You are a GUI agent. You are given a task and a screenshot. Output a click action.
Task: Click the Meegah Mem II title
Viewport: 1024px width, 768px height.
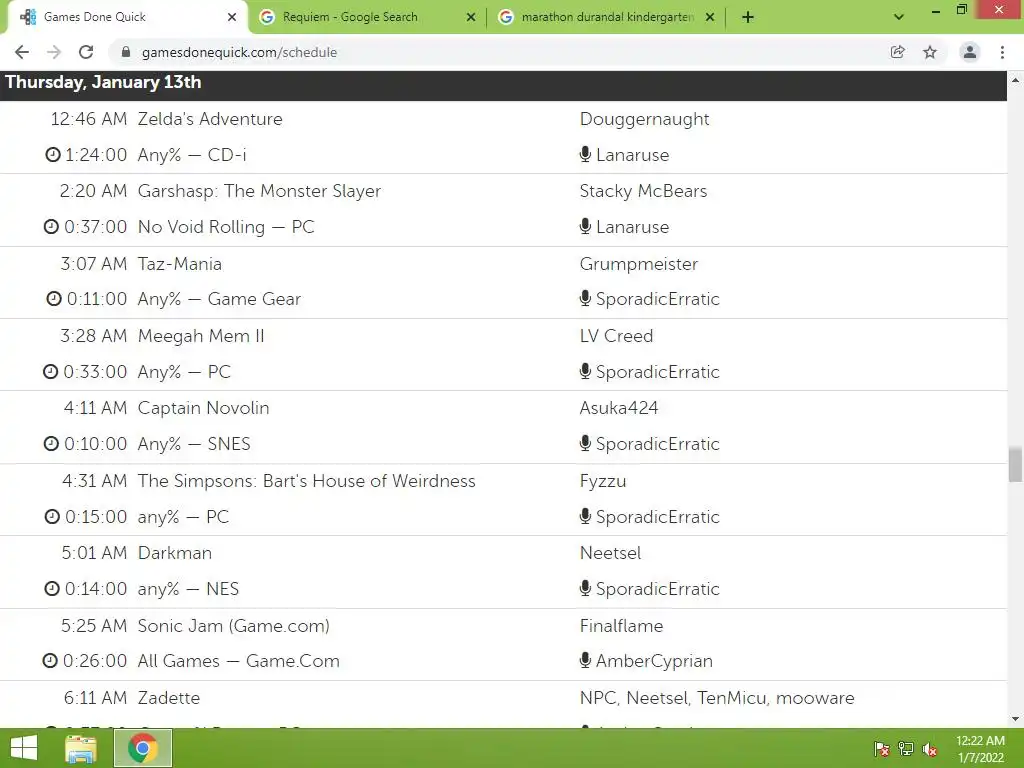pyautogui.click(x=201, y=336)
